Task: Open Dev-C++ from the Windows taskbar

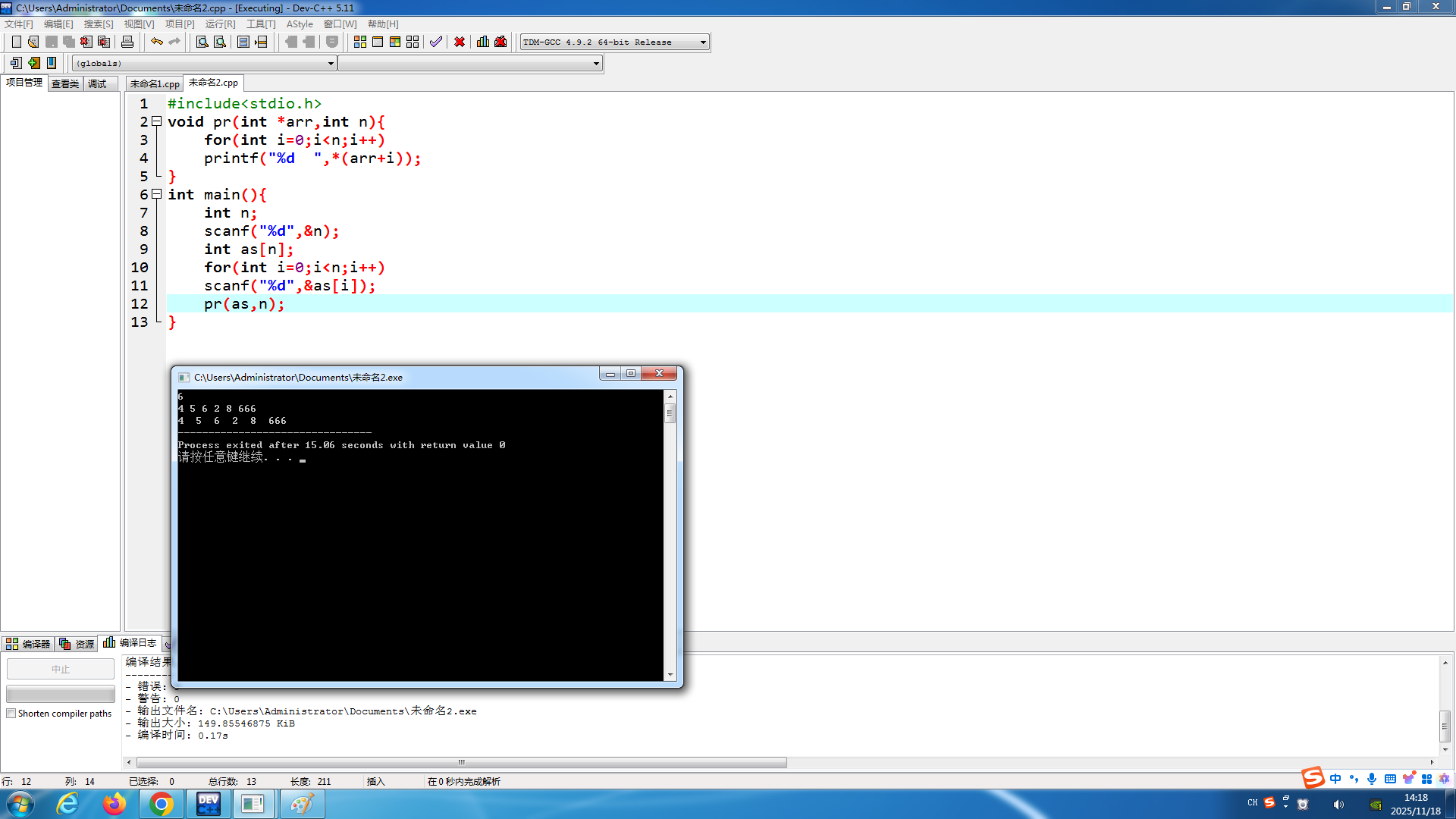Action: click(208, 804)
